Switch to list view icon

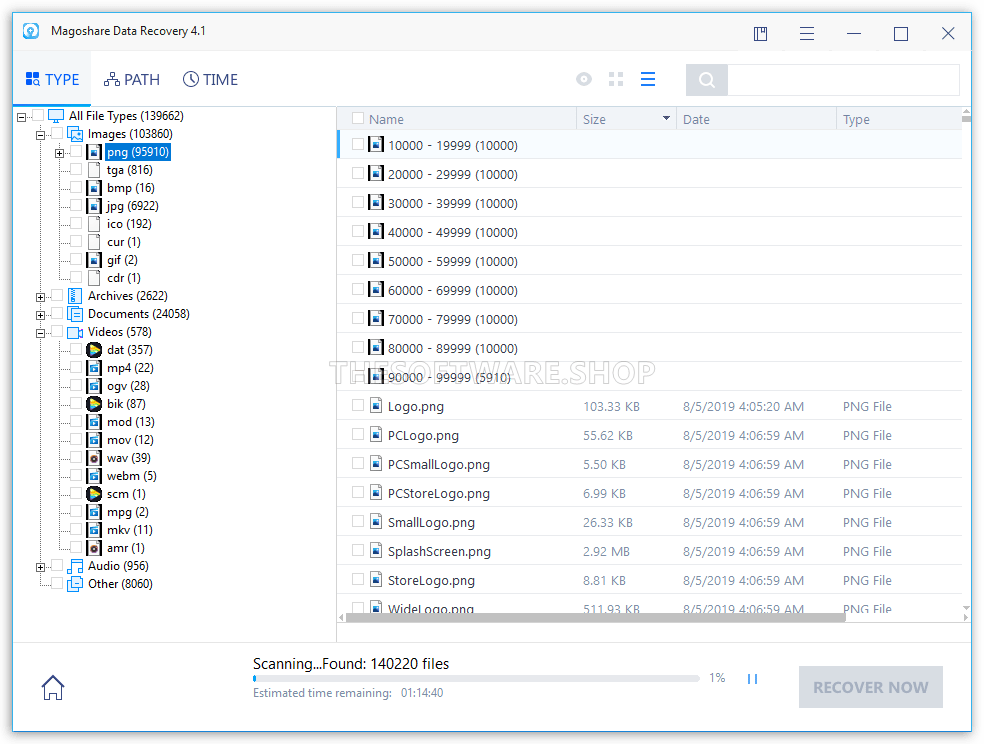pos(648,79)
